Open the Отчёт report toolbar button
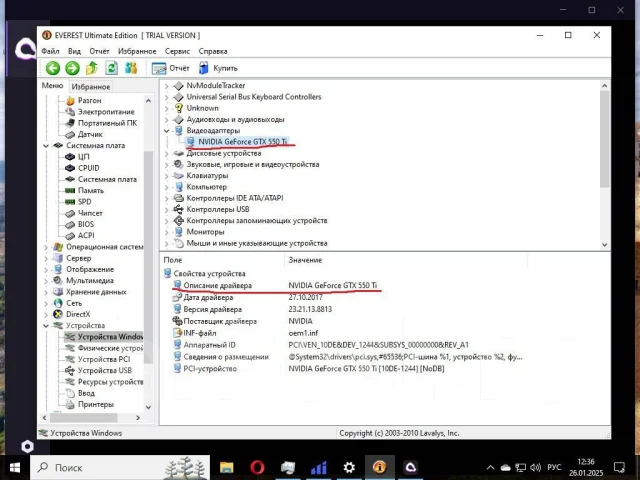The image size is (640, 480). [171, 68]
